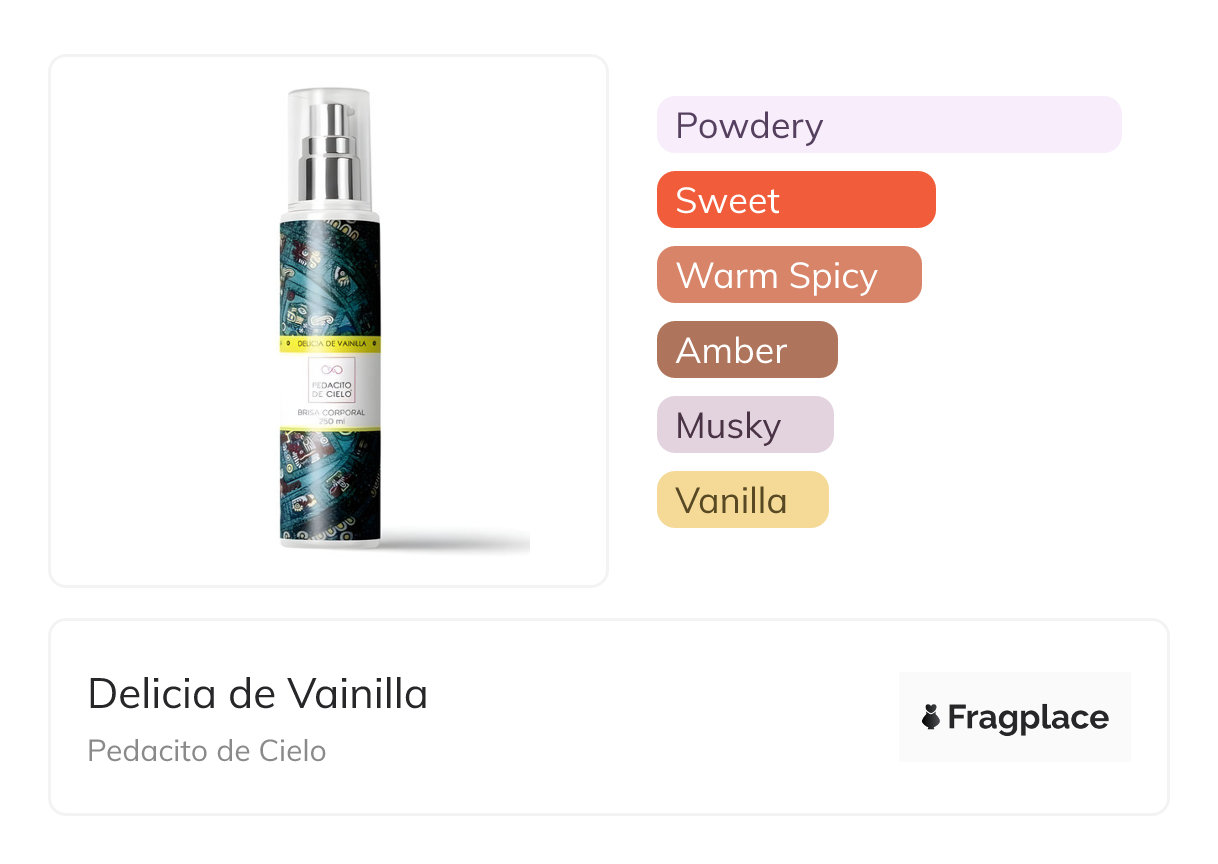Click the Amber accord bar

pyautogui.click(x=747, y=350)
